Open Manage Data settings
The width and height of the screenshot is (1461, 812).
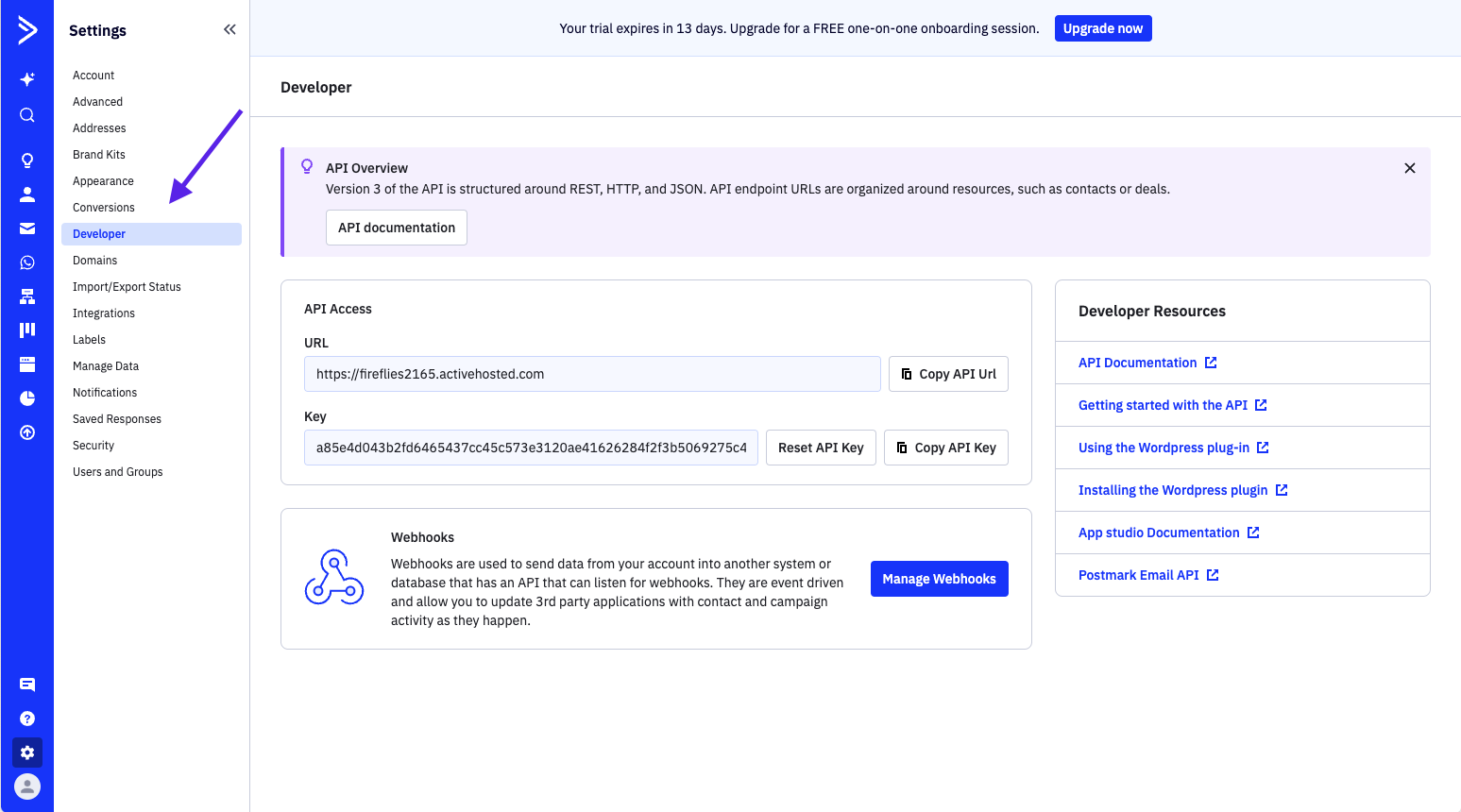pyautogui.click(x=106, y=366)
